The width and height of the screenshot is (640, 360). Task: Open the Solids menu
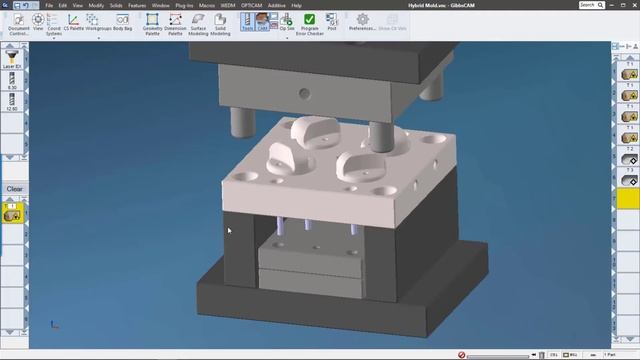(116, 6)
